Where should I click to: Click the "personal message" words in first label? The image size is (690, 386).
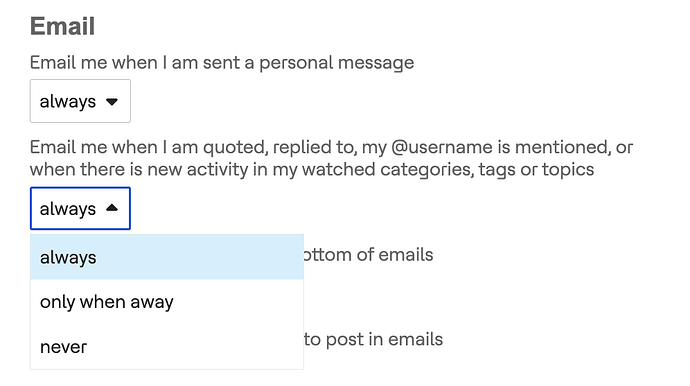336,63
